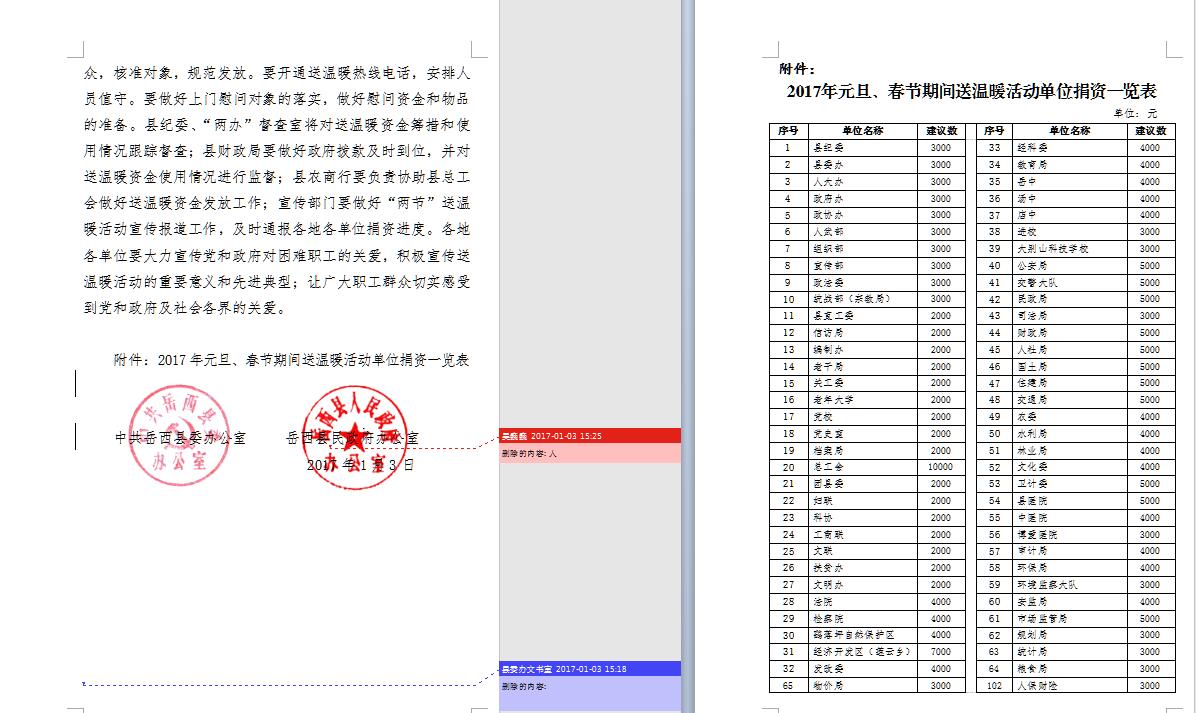Click the 检察院 unit name cell
1196x713 pixels.
[863, 618]
